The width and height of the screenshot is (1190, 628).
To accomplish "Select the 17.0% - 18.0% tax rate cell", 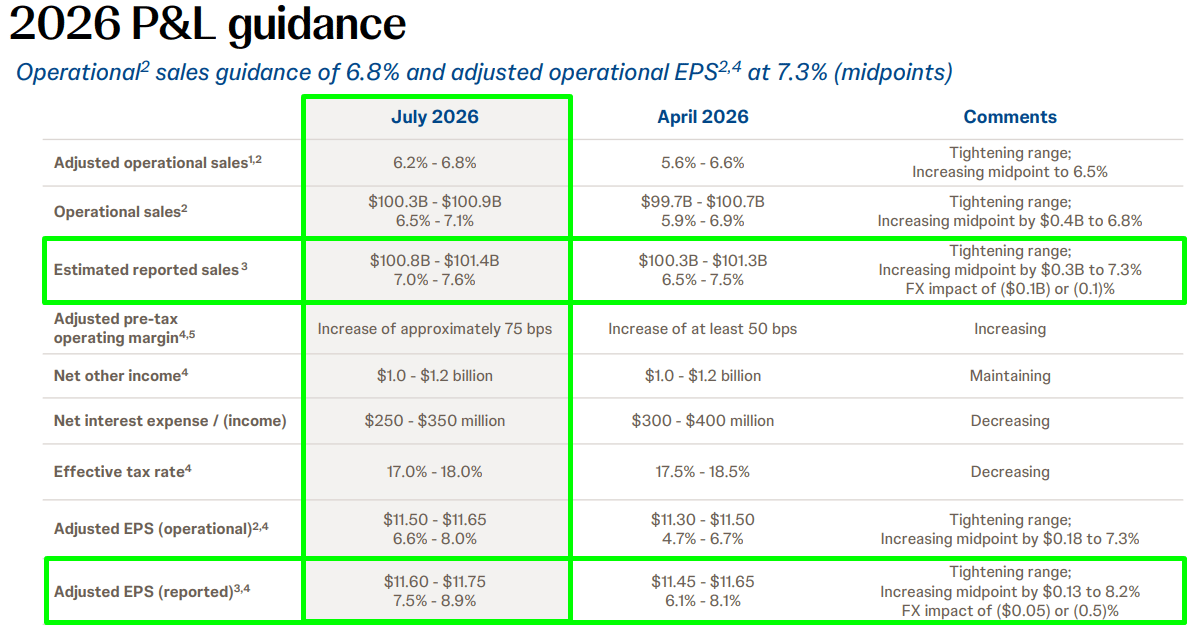I will [x=435, y=472].
